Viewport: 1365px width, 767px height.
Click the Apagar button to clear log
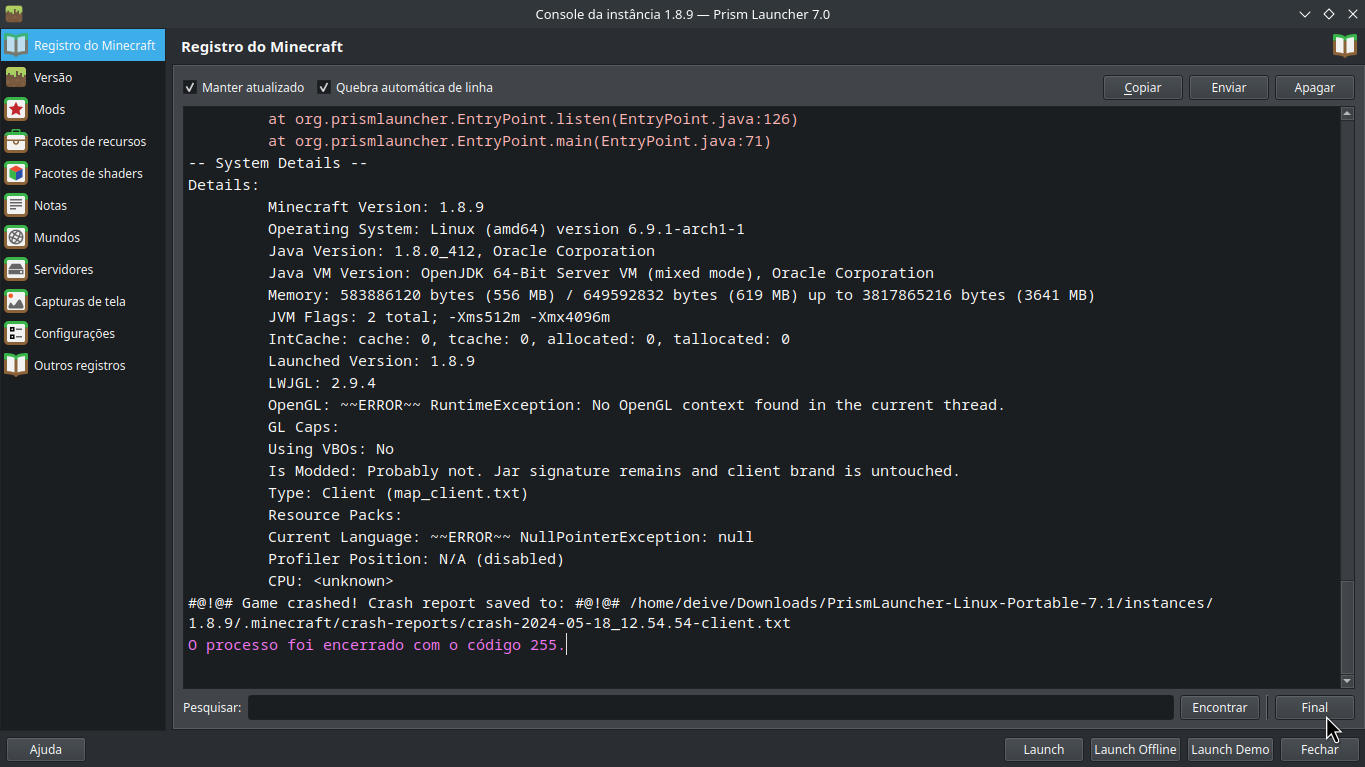(x=1314, y=88)
